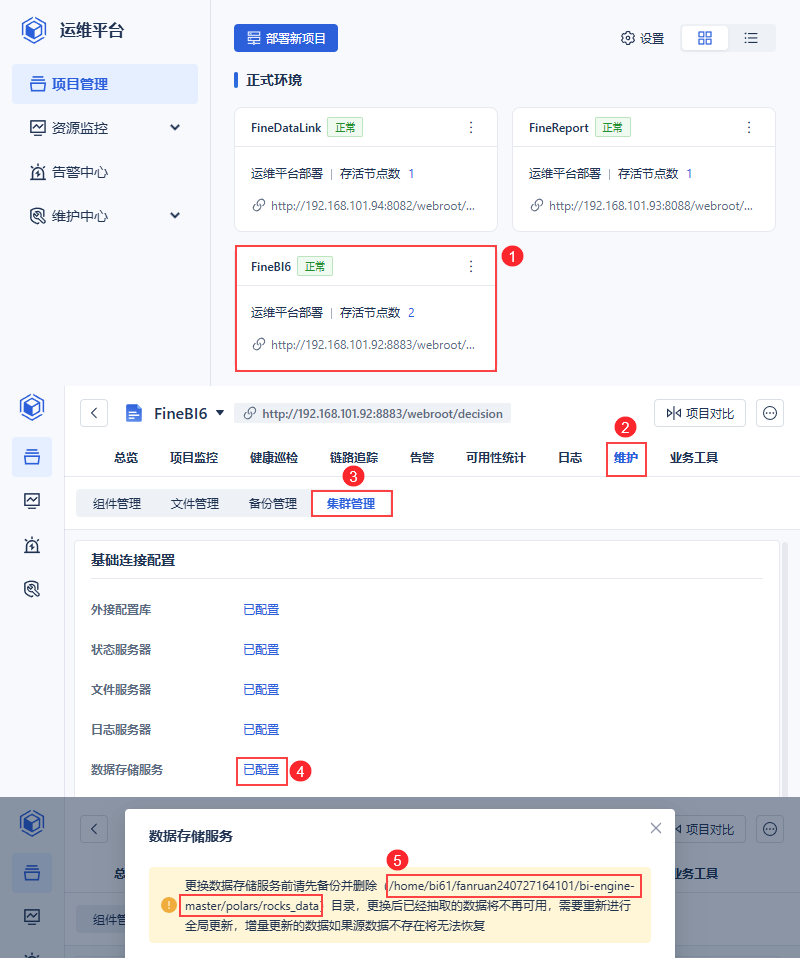The image size is (800, 958).
Task: Expand the 资源监控 chevron
Action: (x=175, y=128)
